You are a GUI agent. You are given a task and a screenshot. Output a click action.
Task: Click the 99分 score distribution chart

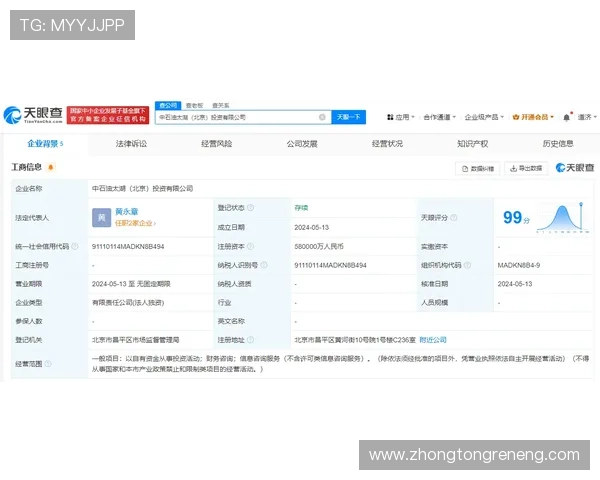coord(562,218)
